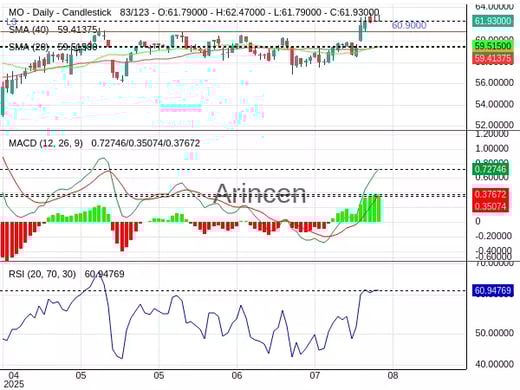
Task: Click the green 59.51500 SMA price tag
Action: coord(493,46)
